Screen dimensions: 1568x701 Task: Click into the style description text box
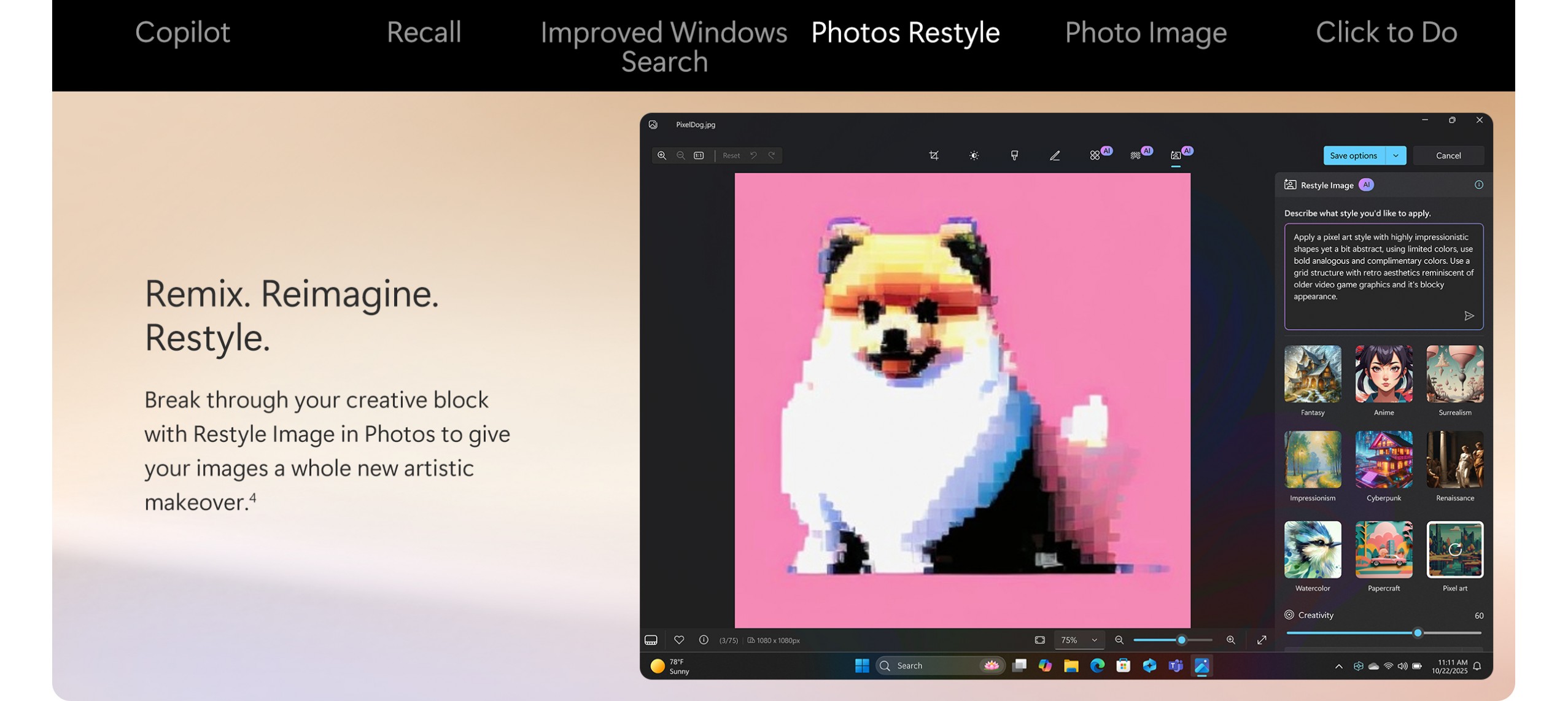(x=1384, y=276)
